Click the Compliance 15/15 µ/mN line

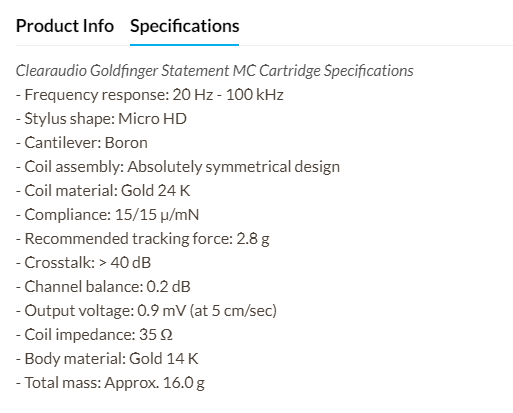107,215
